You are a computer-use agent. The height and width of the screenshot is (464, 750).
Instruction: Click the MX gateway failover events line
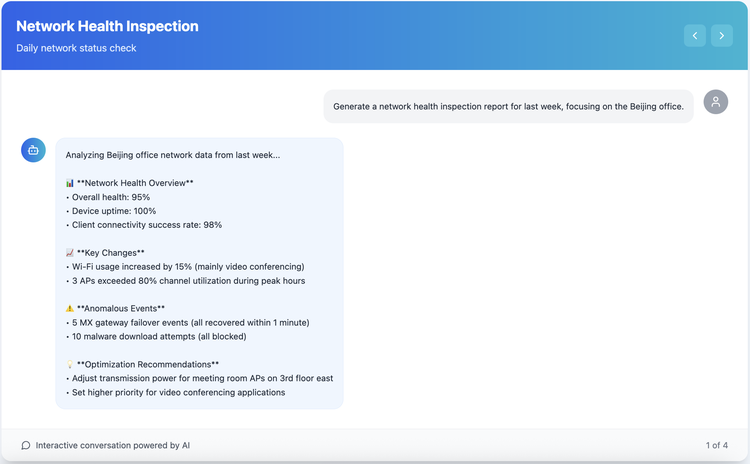tap(188, 323)
